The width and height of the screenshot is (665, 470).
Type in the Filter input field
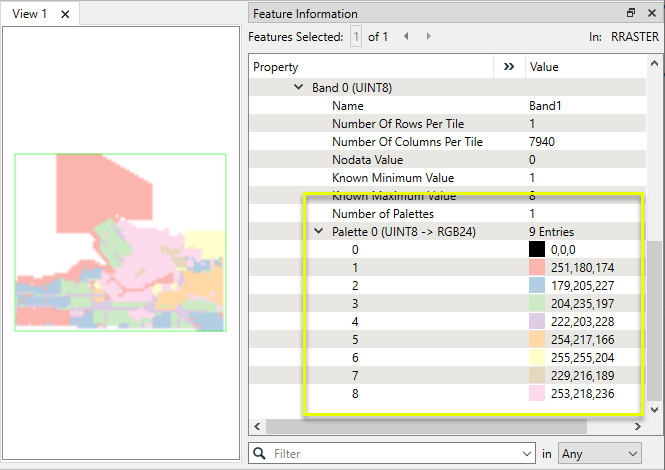point(395,454)
